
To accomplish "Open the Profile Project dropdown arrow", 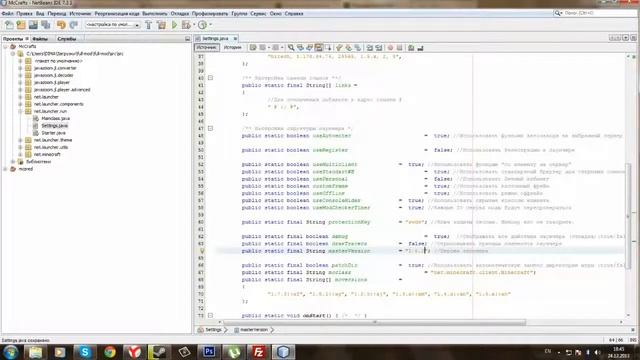I will 211,25.
